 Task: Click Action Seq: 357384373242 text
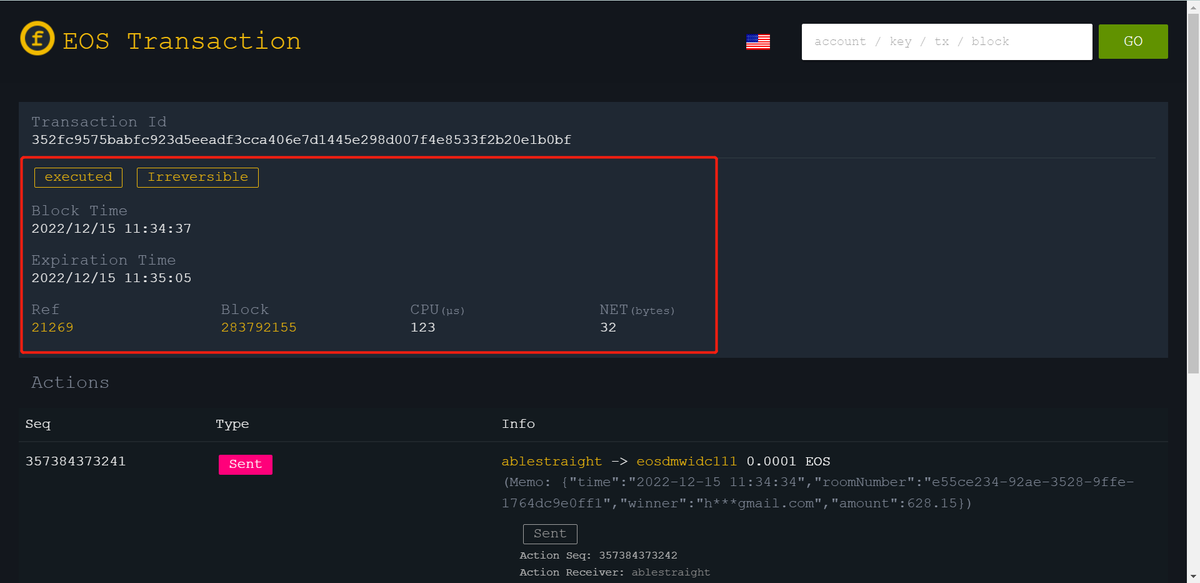coord(600,556)
